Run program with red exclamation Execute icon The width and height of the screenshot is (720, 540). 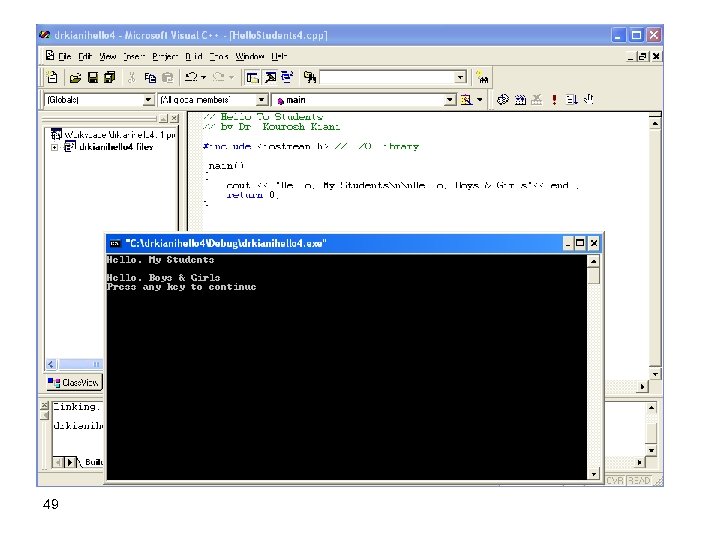tap(554, 99)
